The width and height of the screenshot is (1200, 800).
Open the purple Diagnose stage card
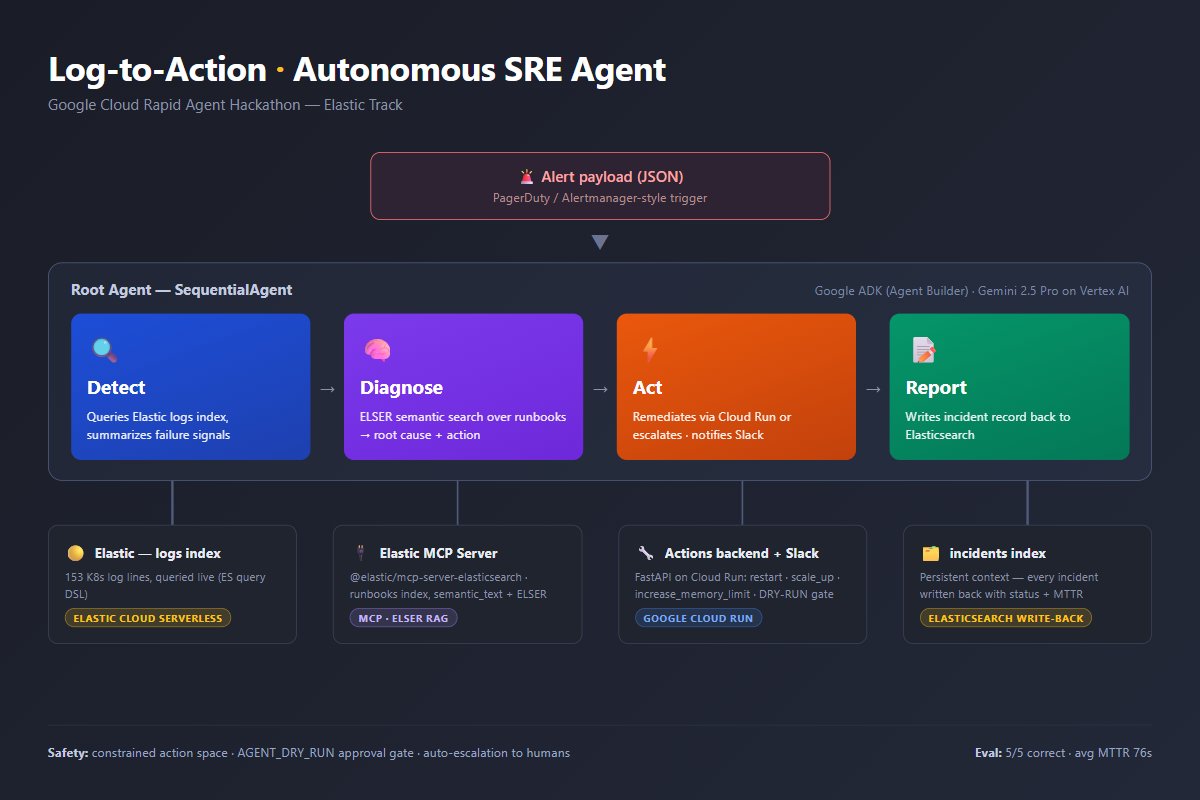pos(463,387)
